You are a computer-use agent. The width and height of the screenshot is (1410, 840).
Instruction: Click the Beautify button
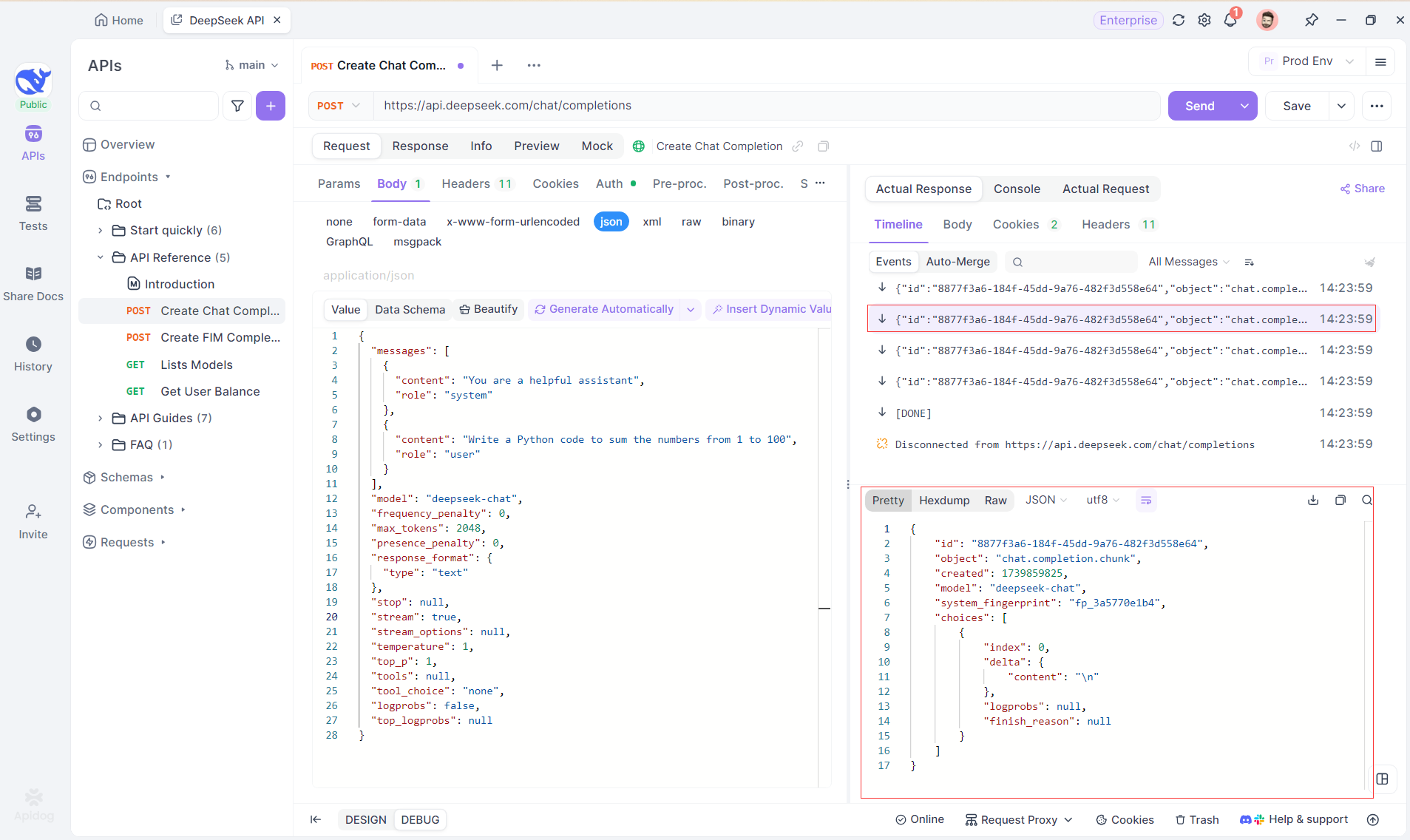(x=488, y=309)
